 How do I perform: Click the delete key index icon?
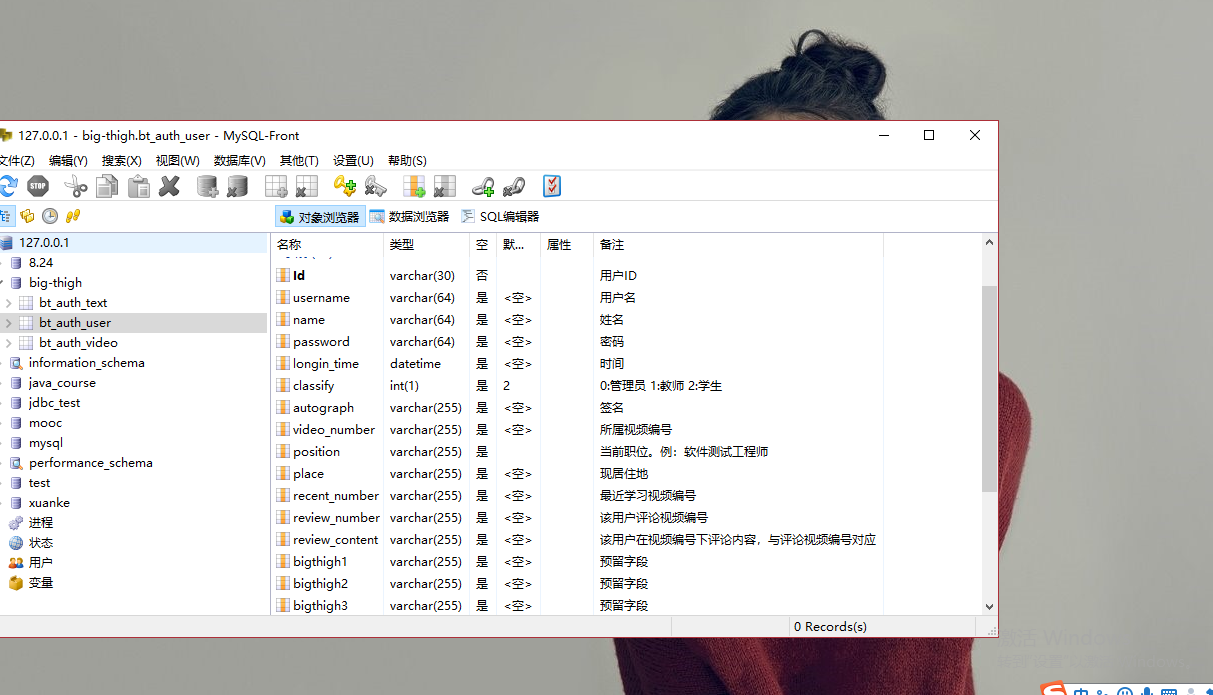click(375, 186)
